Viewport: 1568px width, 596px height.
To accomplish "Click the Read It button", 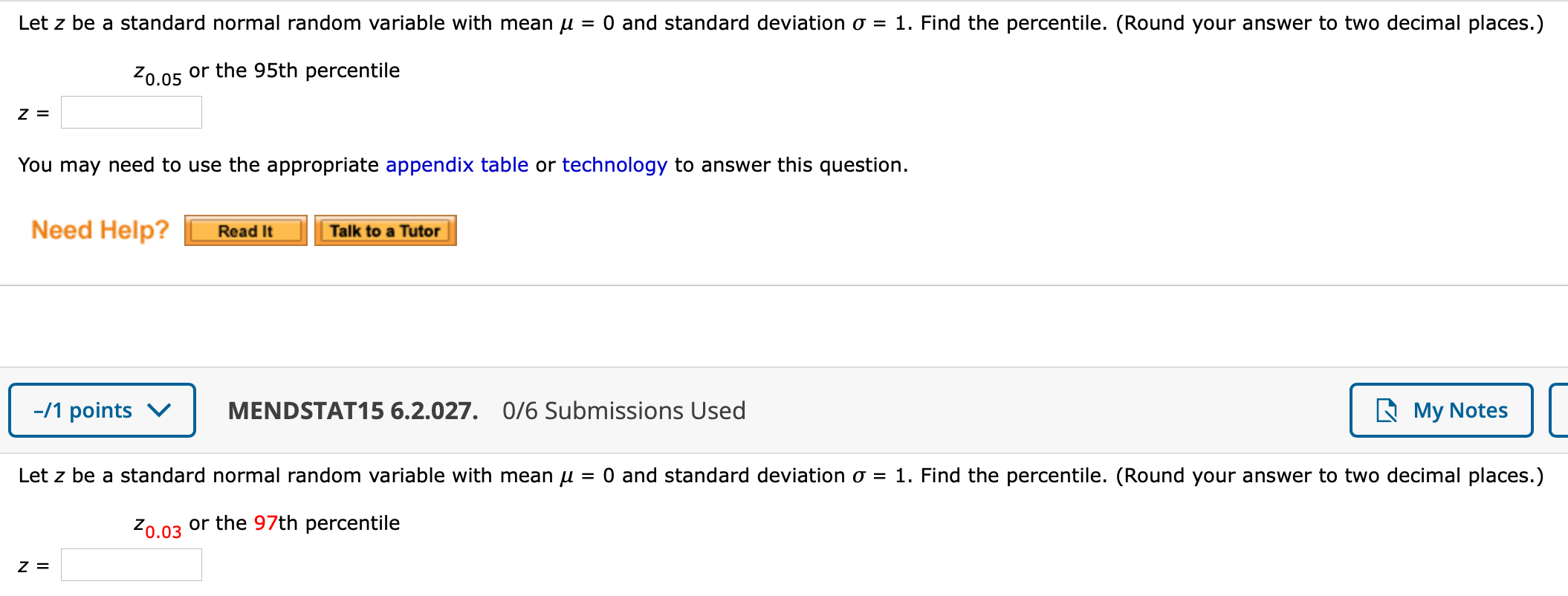I will (x=245, y=230).
